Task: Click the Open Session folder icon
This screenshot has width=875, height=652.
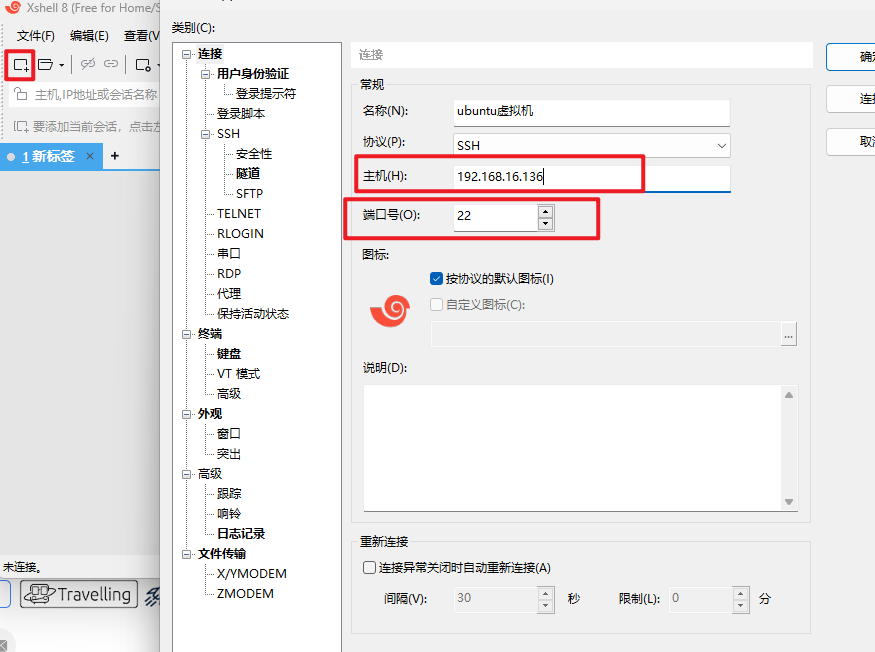Action: (x=46, y=65)
